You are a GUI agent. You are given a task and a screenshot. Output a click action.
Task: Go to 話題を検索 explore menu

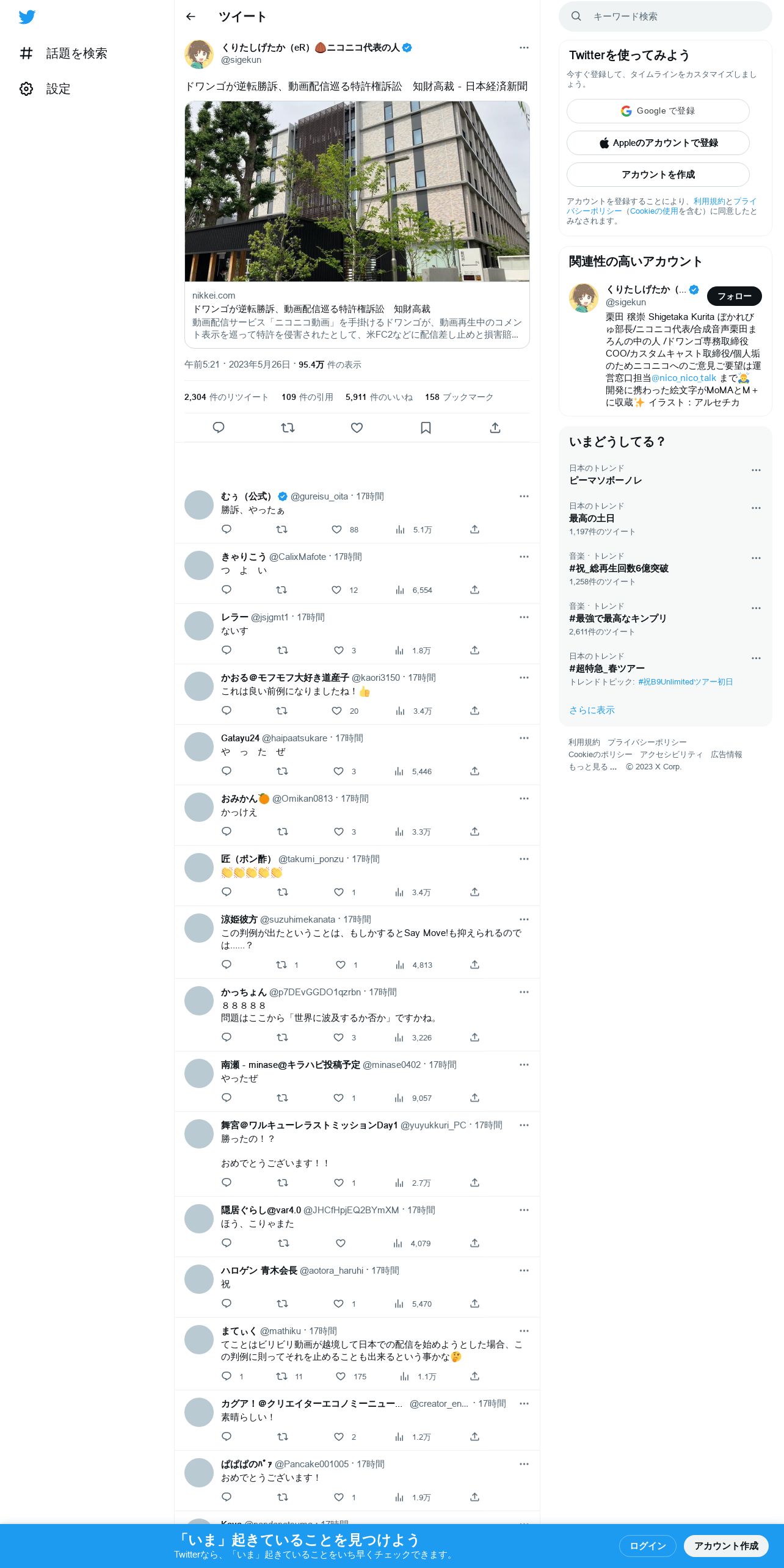63,54
